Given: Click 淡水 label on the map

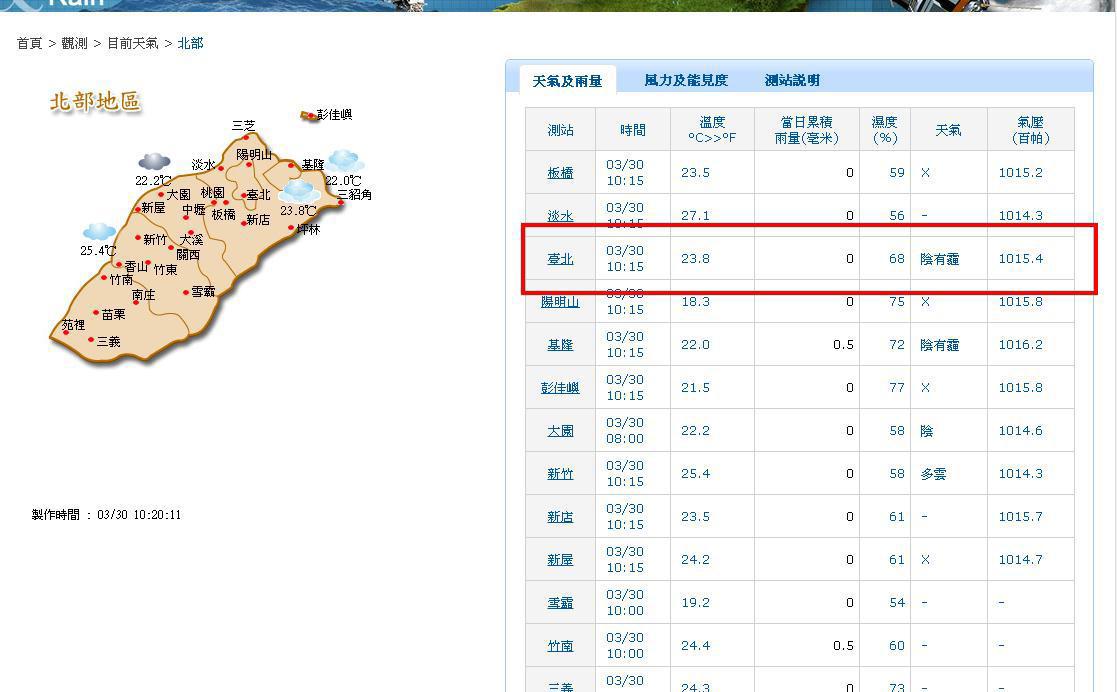Looking at the screenshot, I should 203,165.
